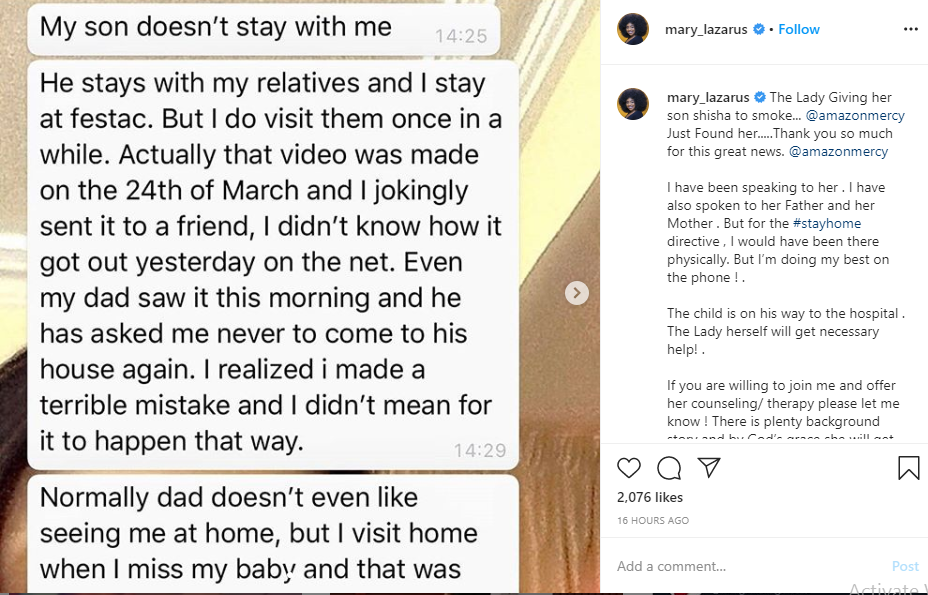Open first @amazonmercy mention link
This screenshot has height=595, width=928.
click(855, 115)
